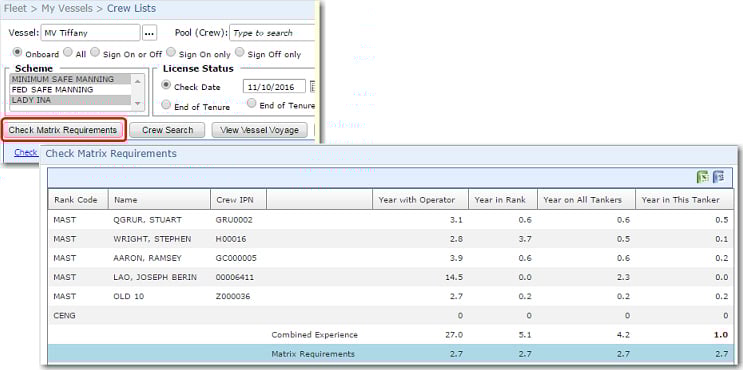This screenshot has height=370, width=743.
Task: Choose the Sign Off only option
Action: pos(240,52)
